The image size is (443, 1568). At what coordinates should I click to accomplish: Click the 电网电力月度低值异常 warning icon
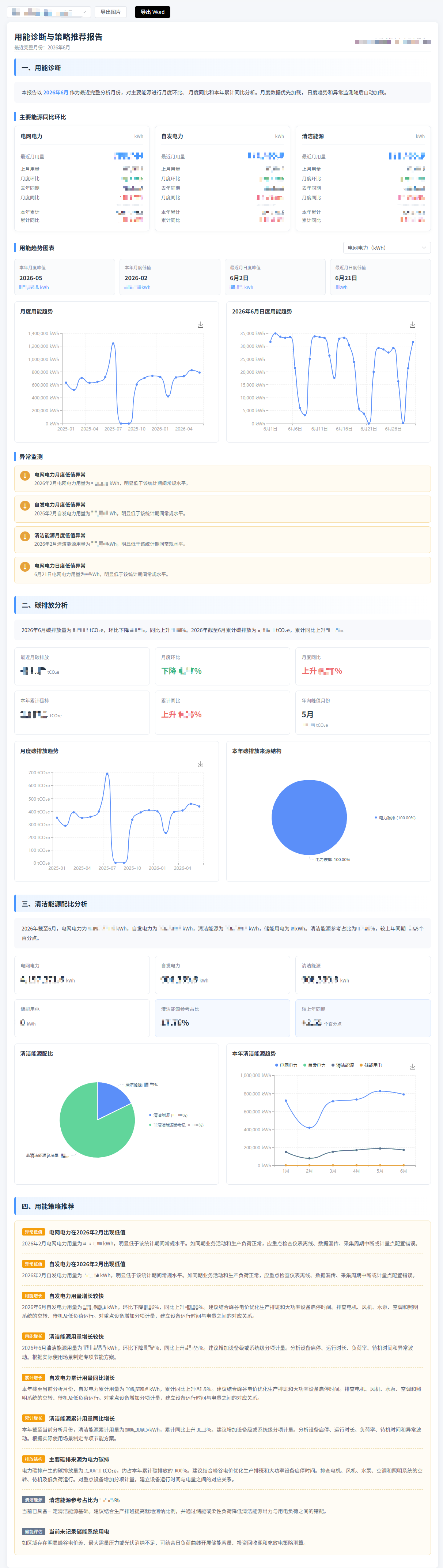(x=25, y=476)
